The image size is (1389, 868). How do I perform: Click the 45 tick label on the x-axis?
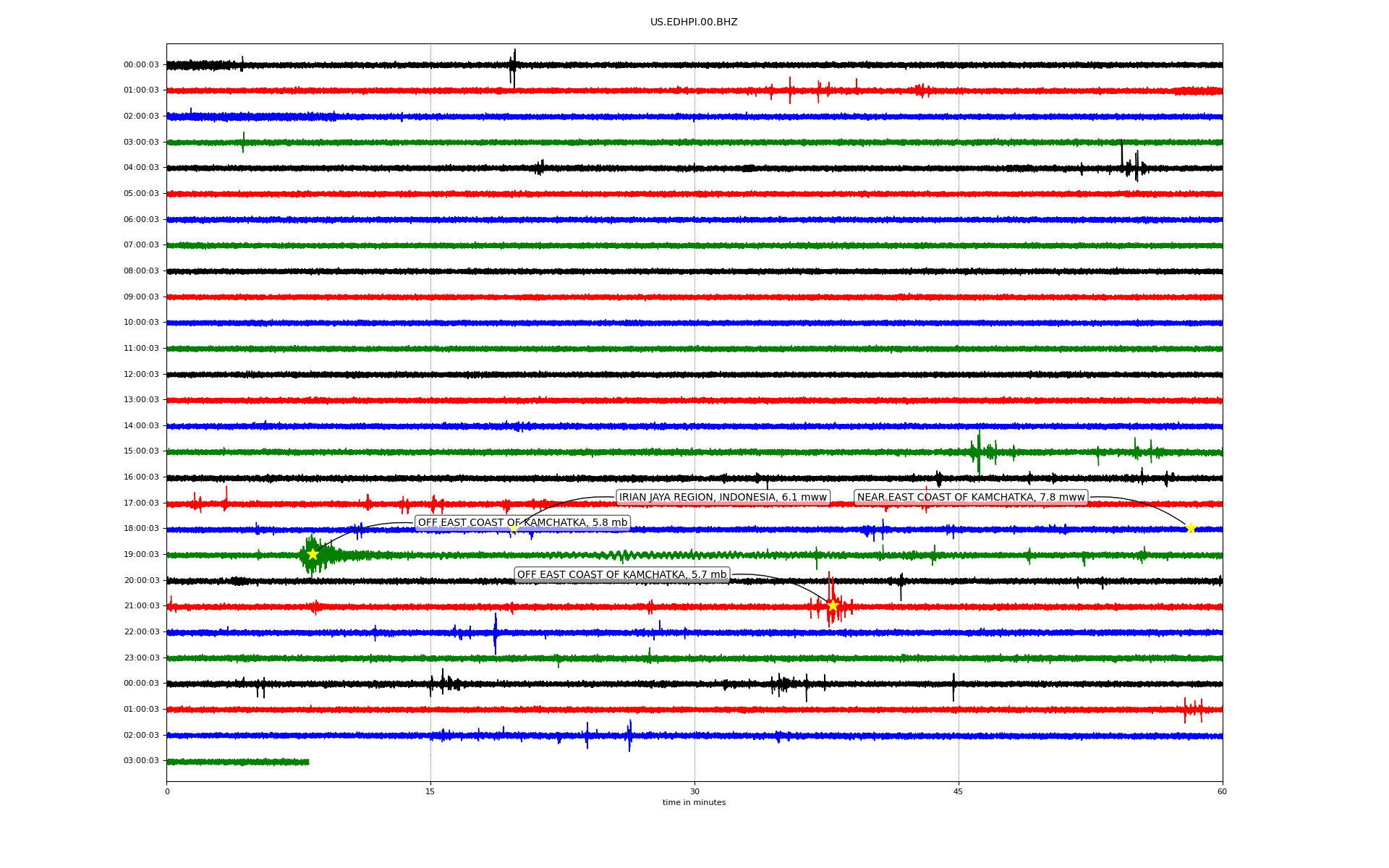point(959,791)
